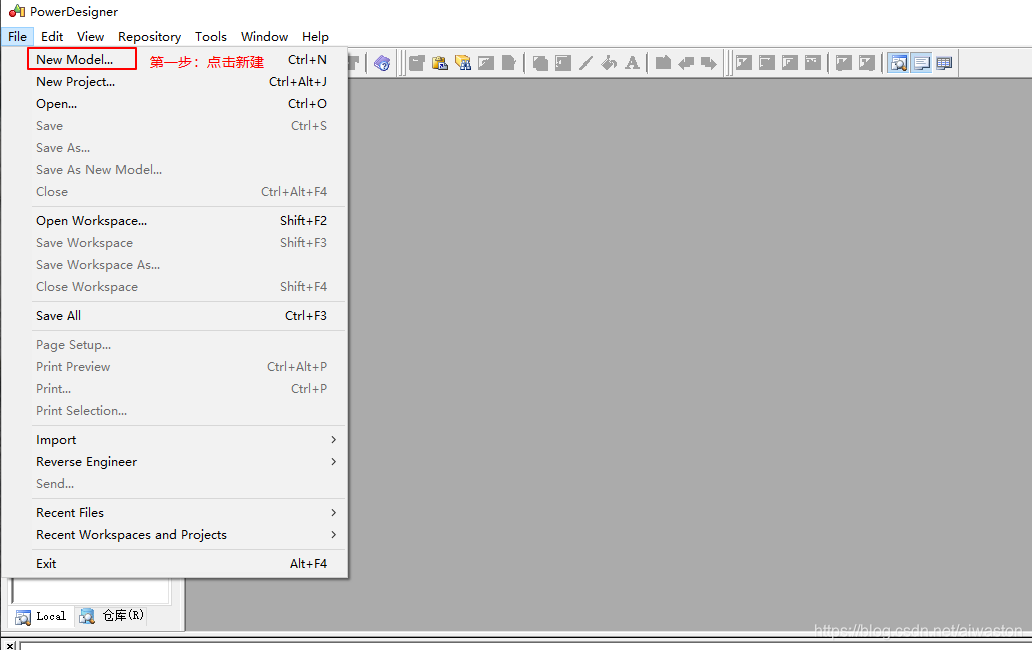Viewport: 1032px width, 650px height.
Task: Toggle the Result List grid icon
Action: [x=944, y=63]
